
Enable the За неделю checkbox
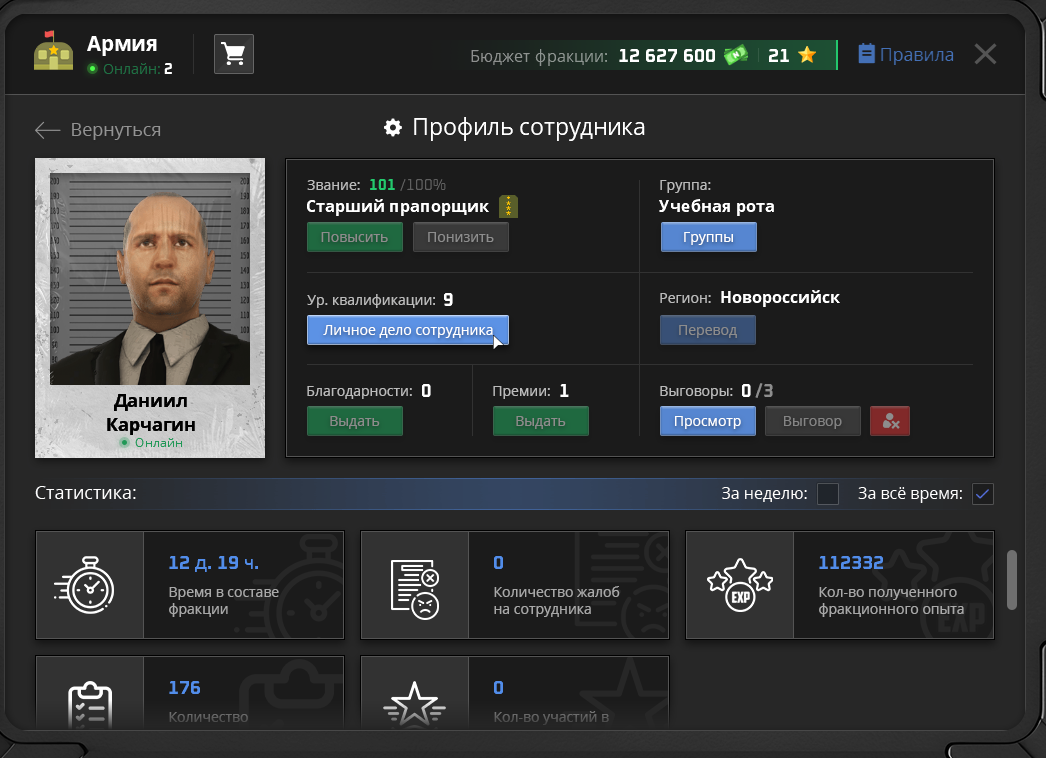pyautogui.click(x=828, y=494)
